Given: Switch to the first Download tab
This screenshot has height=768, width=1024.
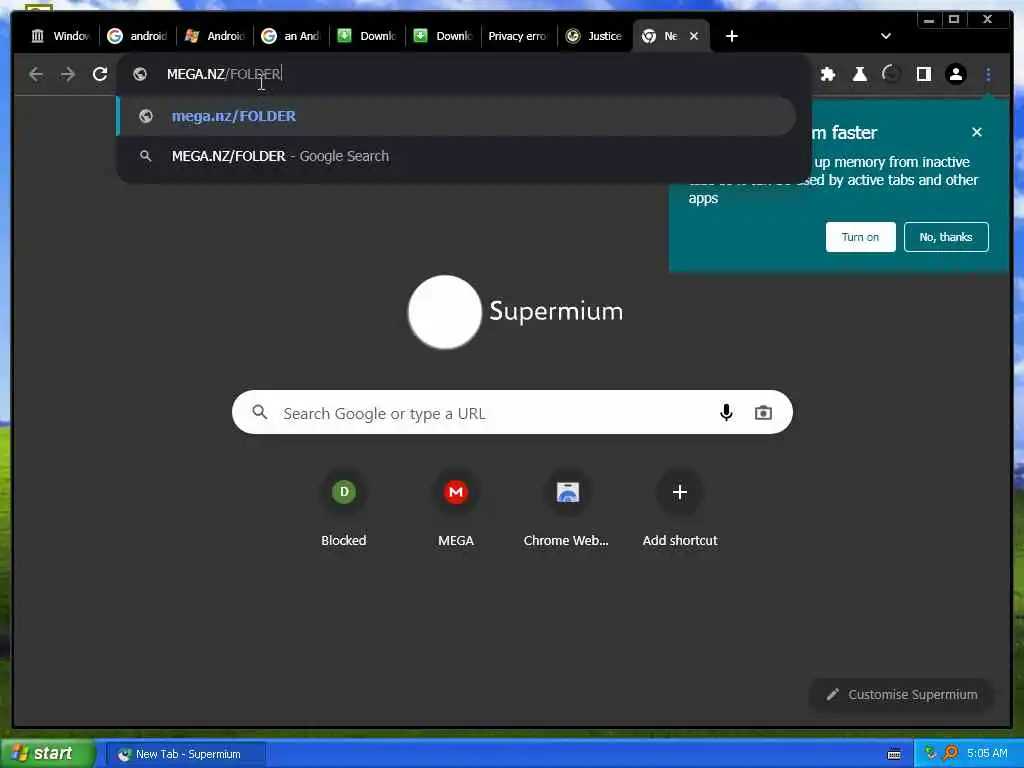Looking at the screenshot, I should (x=367, y=36).
